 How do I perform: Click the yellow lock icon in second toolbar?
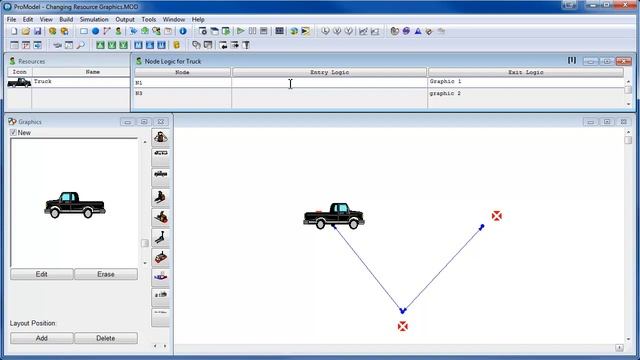[x=176, y=45]
